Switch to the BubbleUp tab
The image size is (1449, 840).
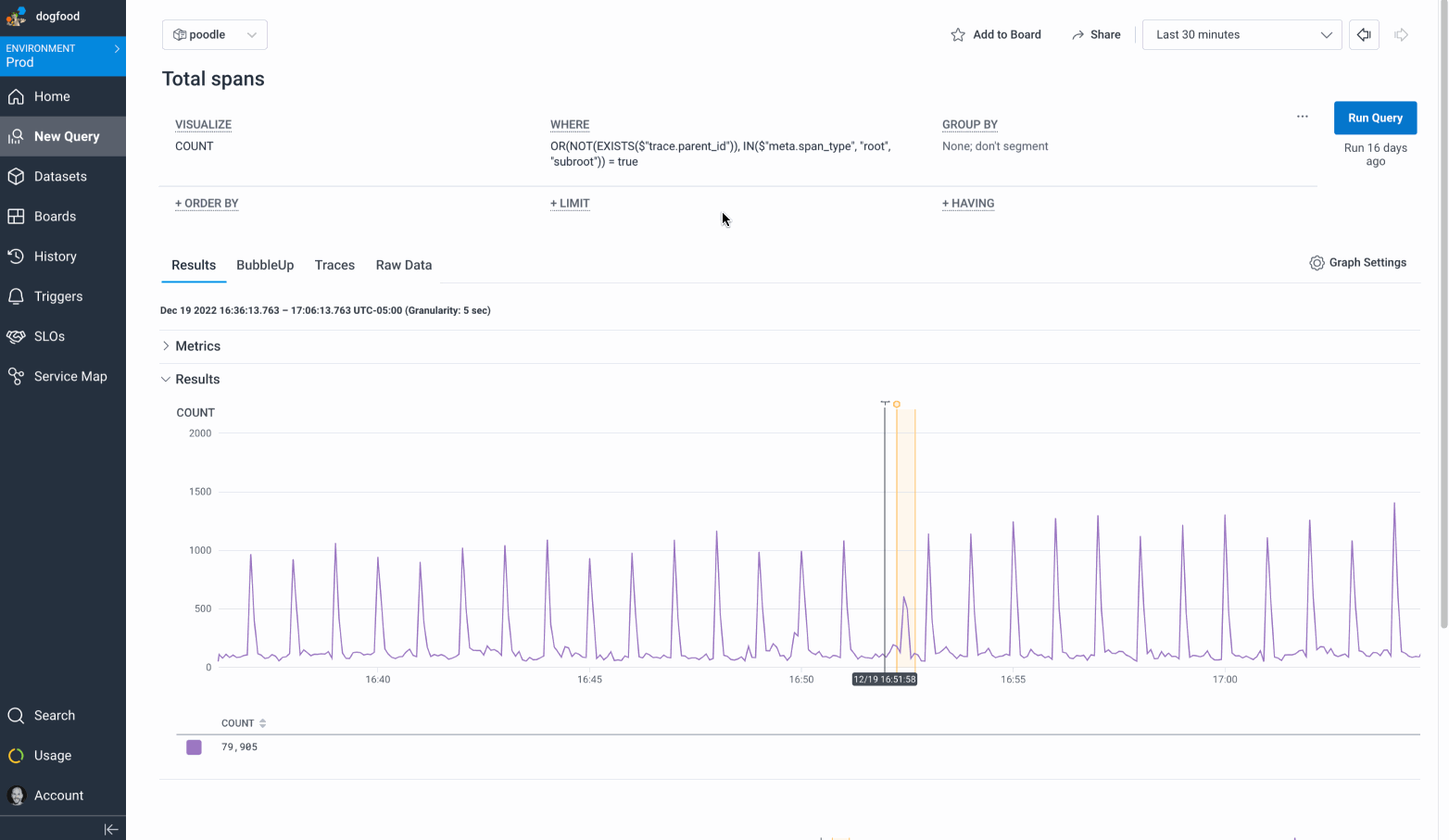coord(265,265)
